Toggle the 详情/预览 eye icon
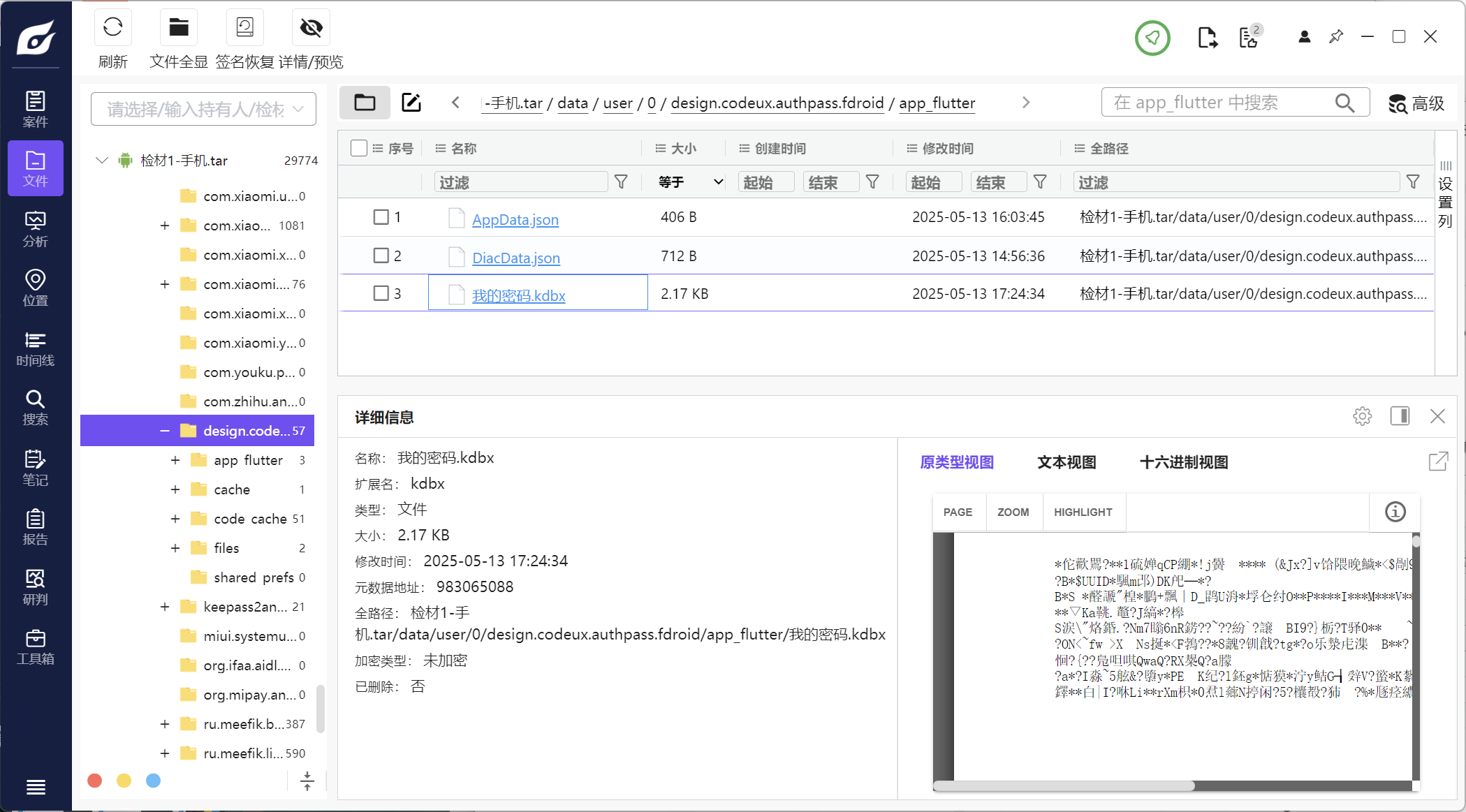Image resolution: width=1466 pixels, height=812 pixels. coord(311,28)
